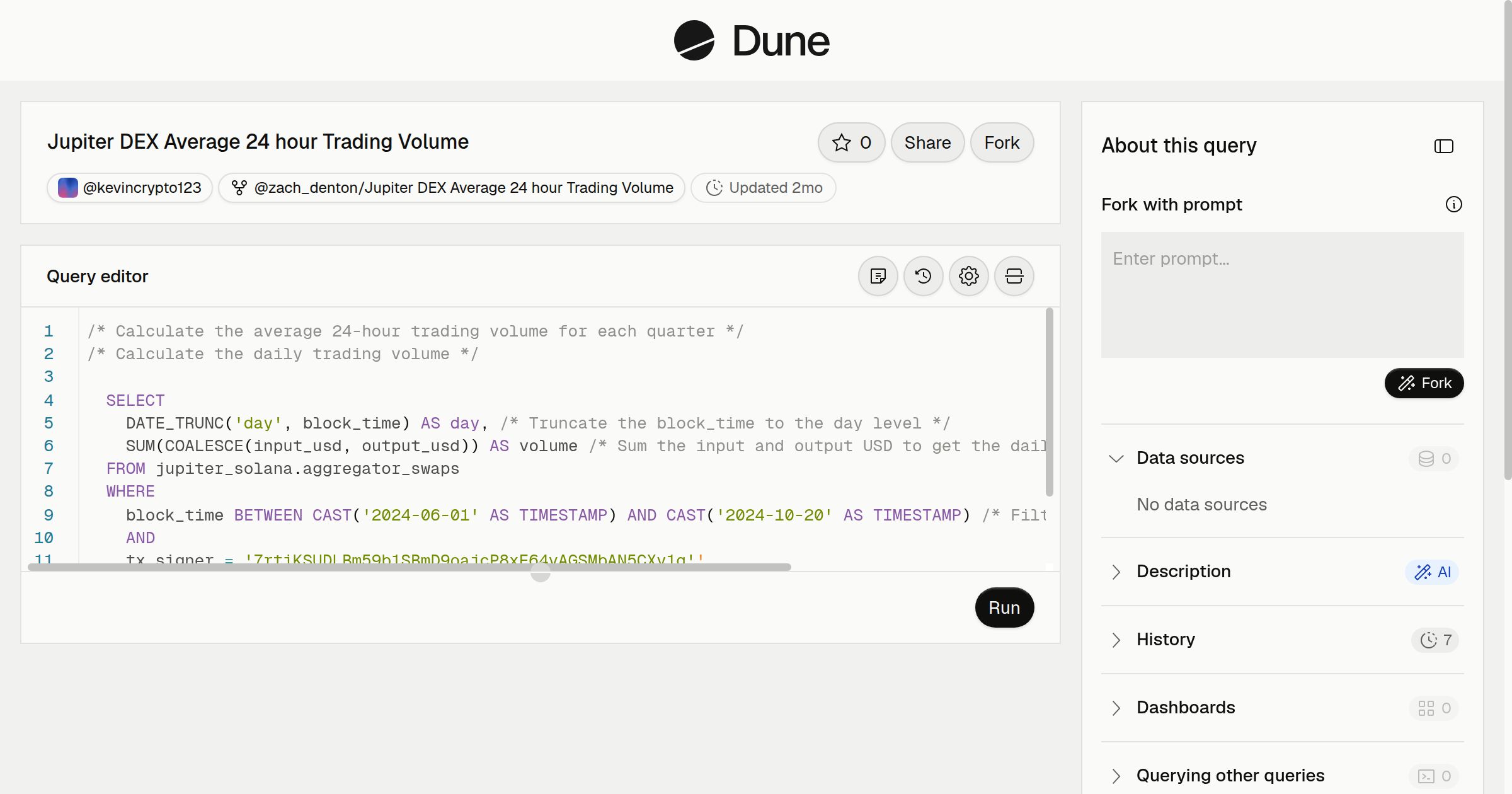Open the query notes icon in editor toolbar
The height and width of the screenshot is (794, 1512).
coord(878,276)
